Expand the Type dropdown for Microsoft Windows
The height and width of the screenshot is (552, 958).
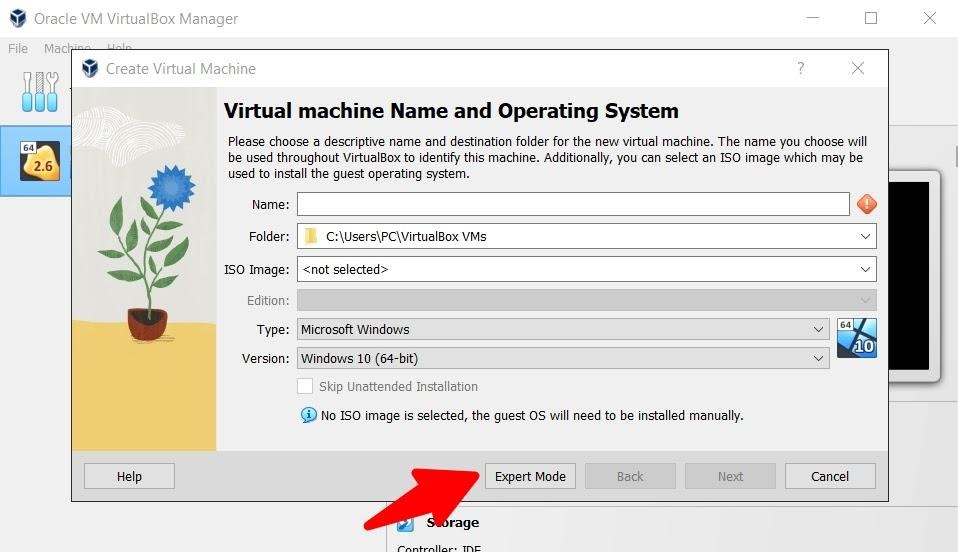[818, 329]
